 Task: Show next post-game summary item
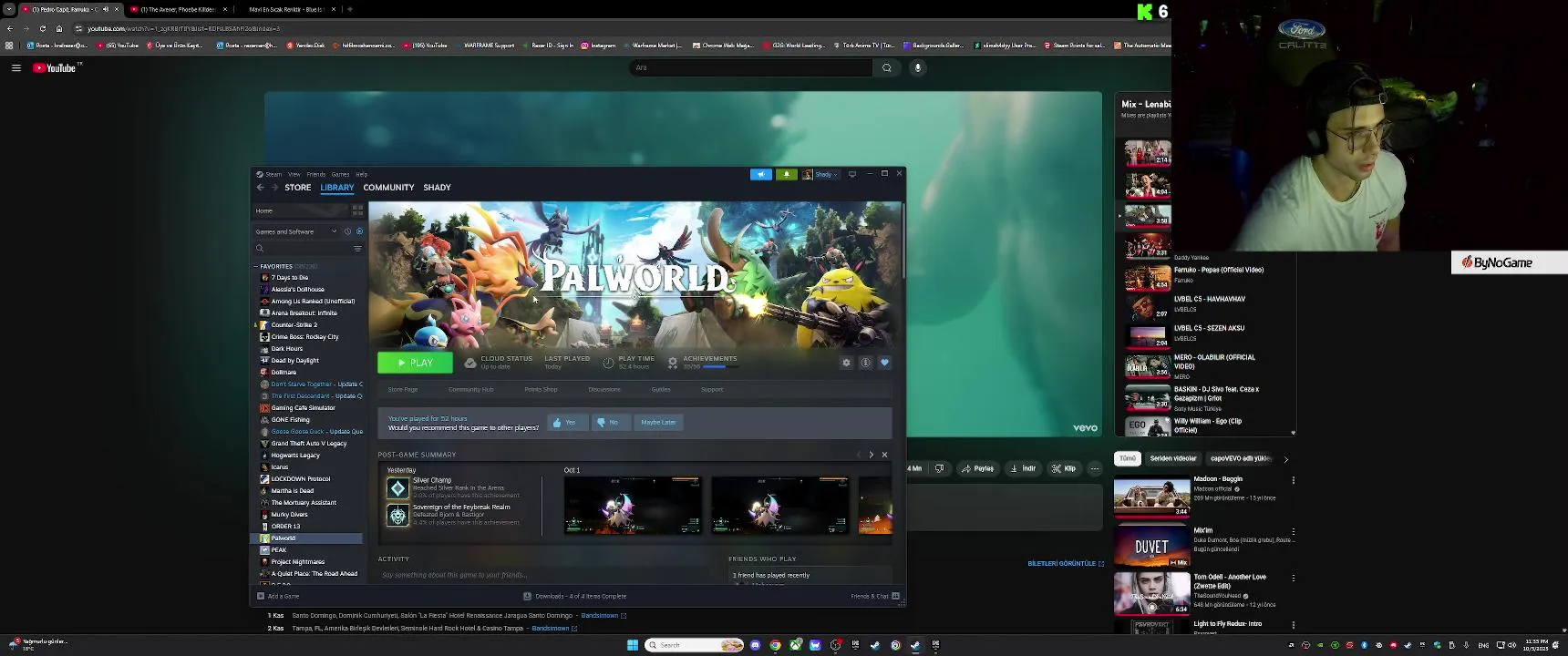point(871,455)
